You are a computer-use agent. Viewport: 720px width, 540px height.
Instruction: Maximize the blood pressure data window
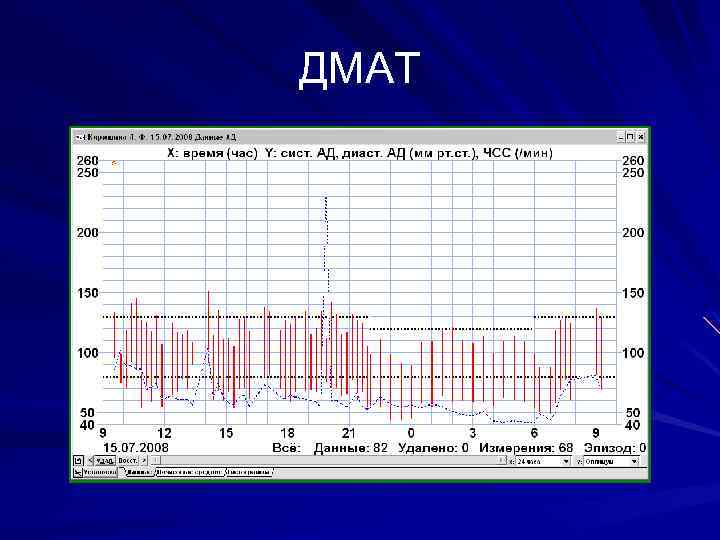(630, 137)
